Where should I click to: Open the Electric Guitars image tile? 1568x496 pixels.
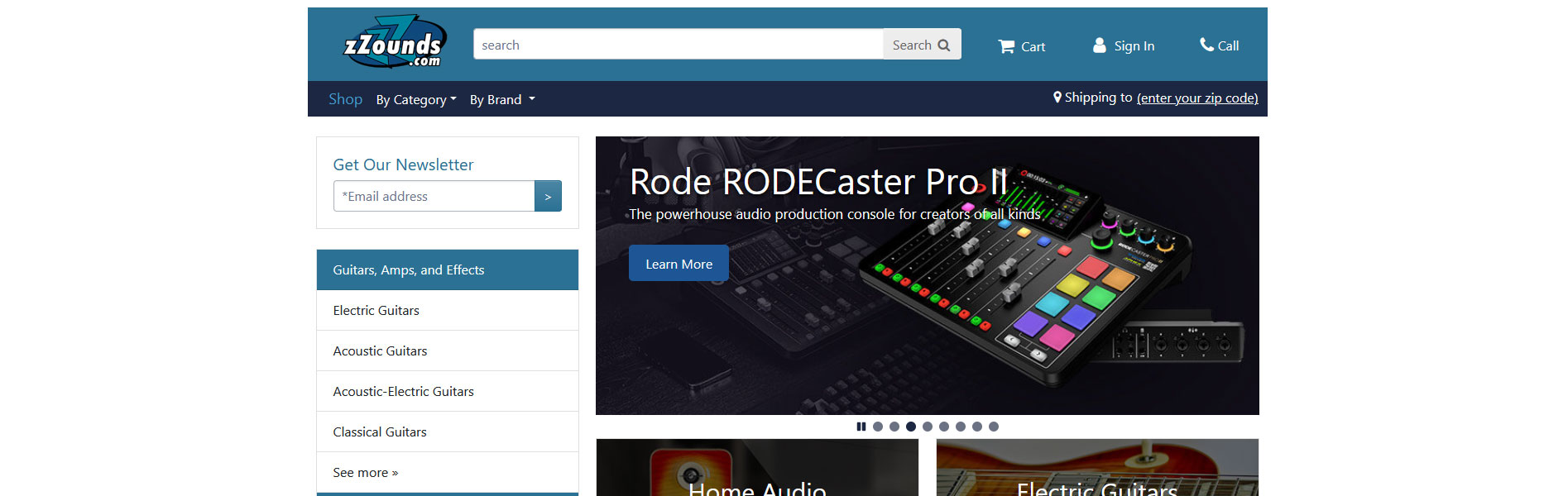1097,468
